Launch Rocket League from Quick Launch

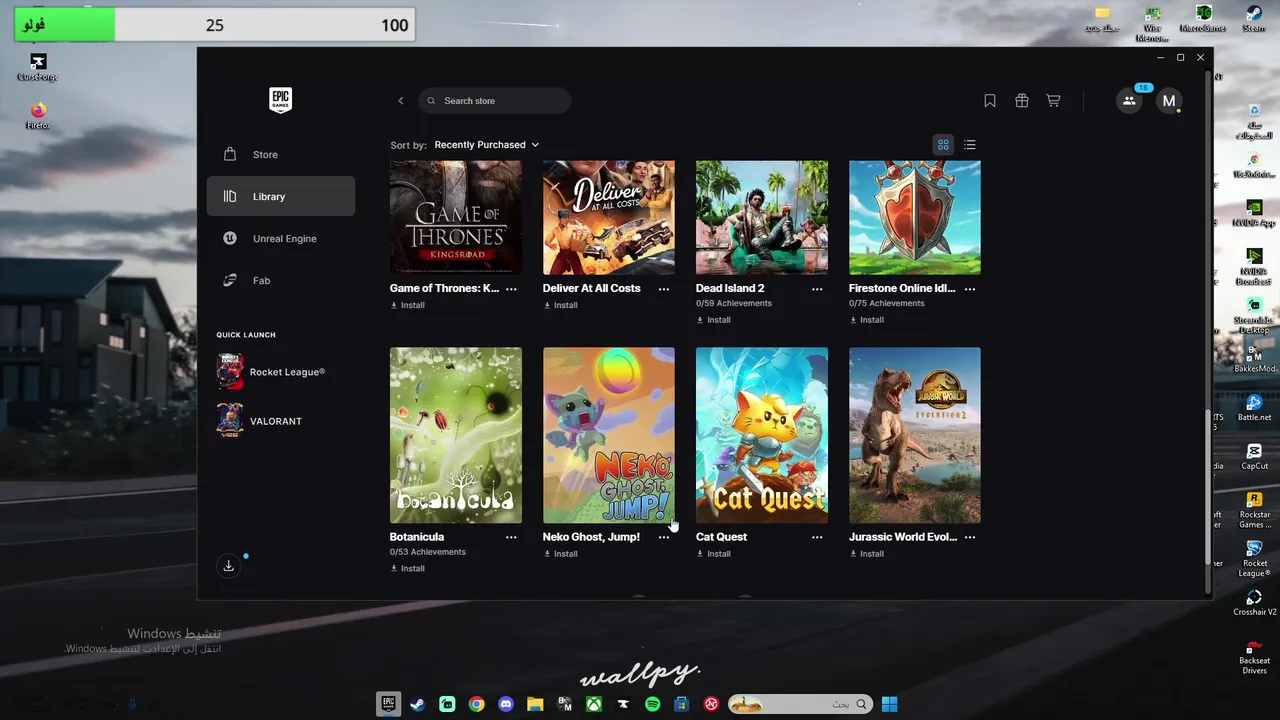(x=272, y=372)
